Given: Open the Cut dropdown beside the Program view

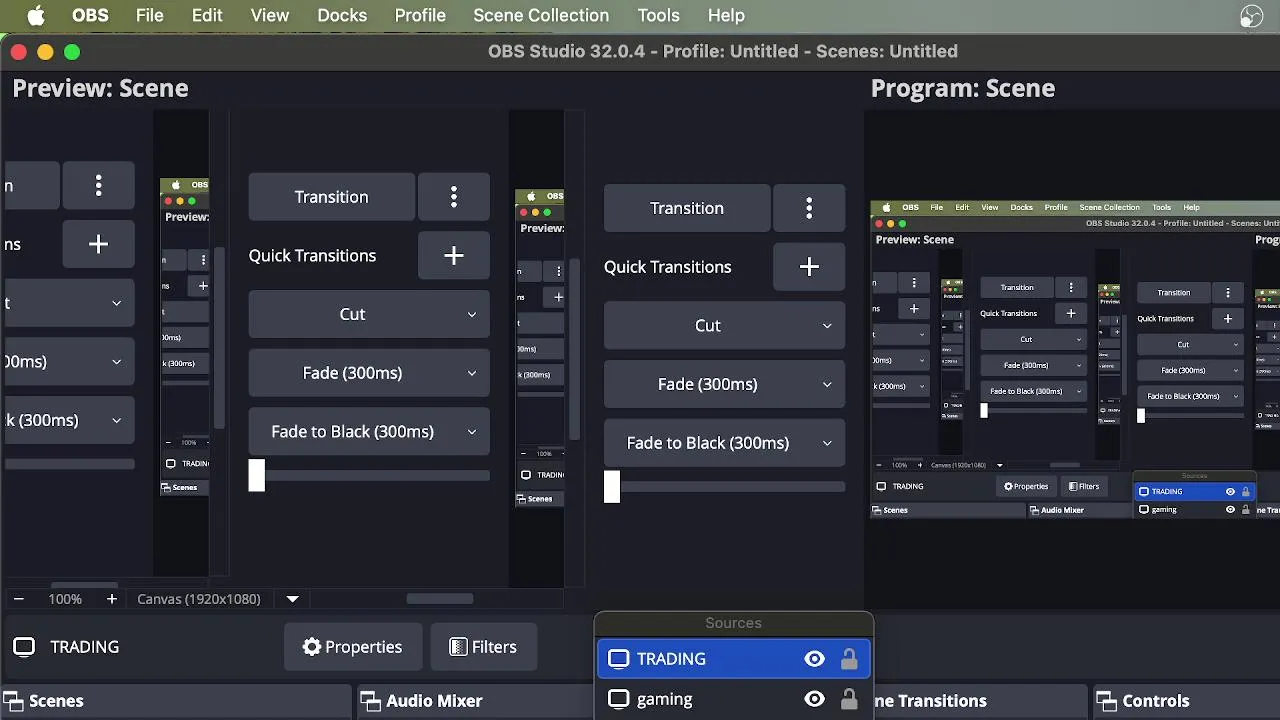Looking at the screenshot, I should [x=724, y=326].
